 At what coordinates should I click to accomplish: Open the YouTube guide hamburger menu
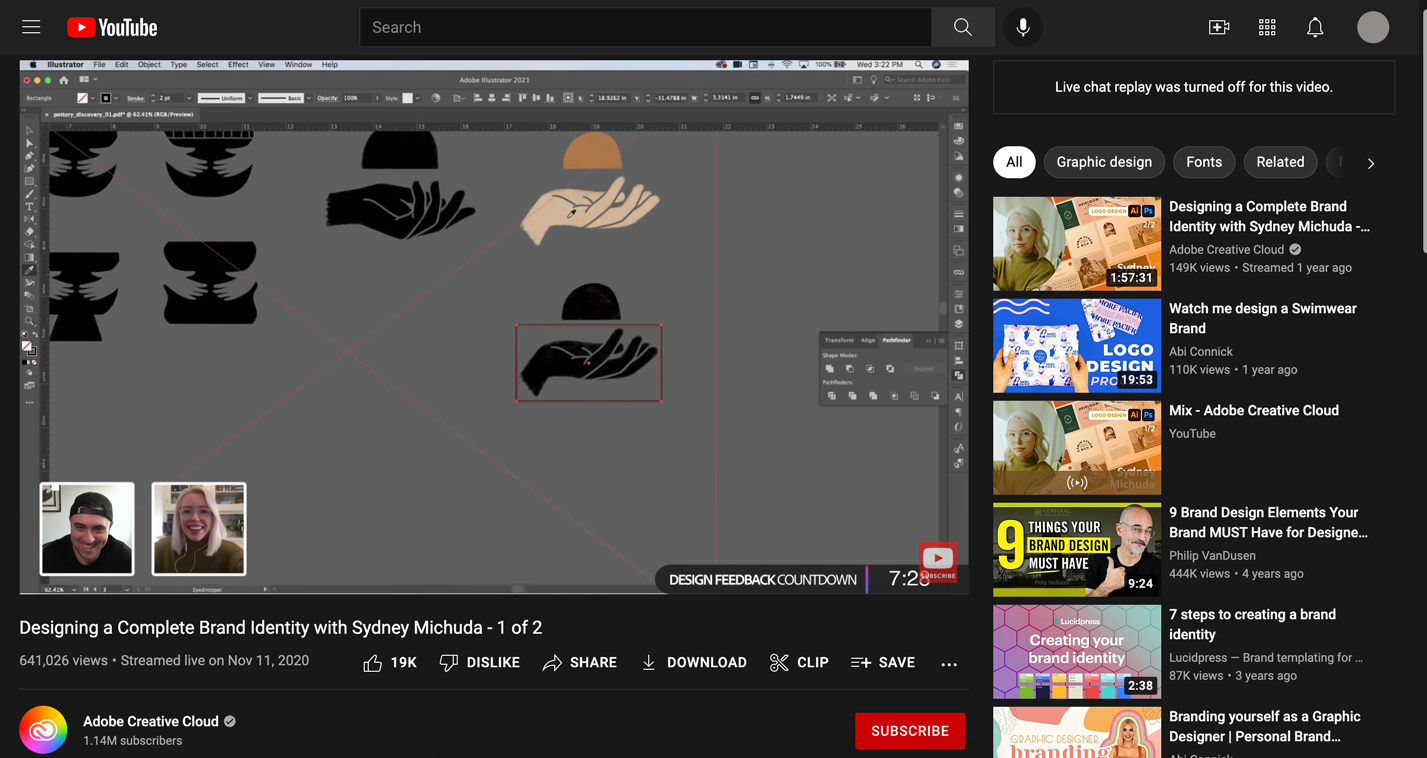point(31,27)
